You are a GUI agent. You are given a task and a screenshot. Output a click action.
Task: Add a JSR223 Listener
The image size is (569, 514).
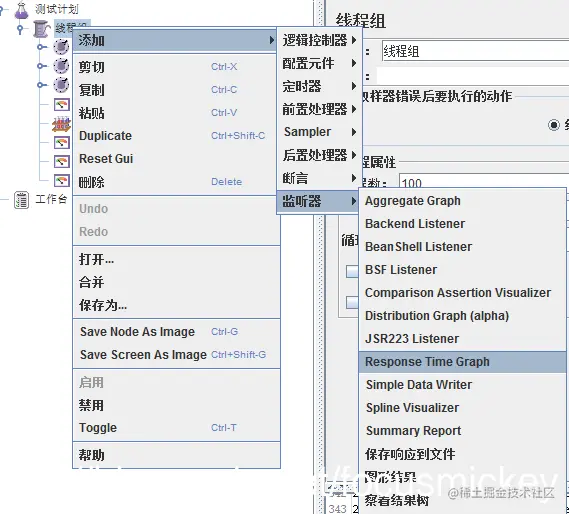point(463,339)
